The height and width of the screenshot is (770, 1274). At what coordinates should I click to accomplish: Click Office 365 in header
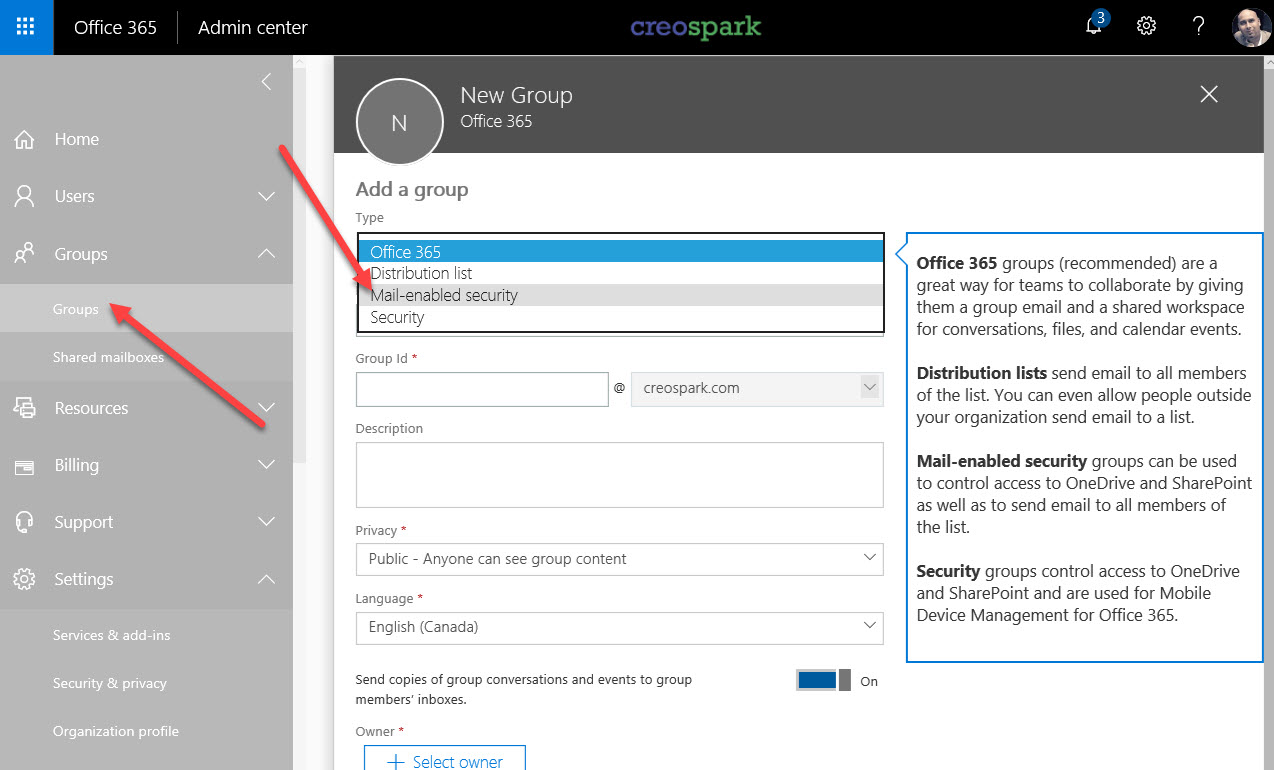coord(115,27)
